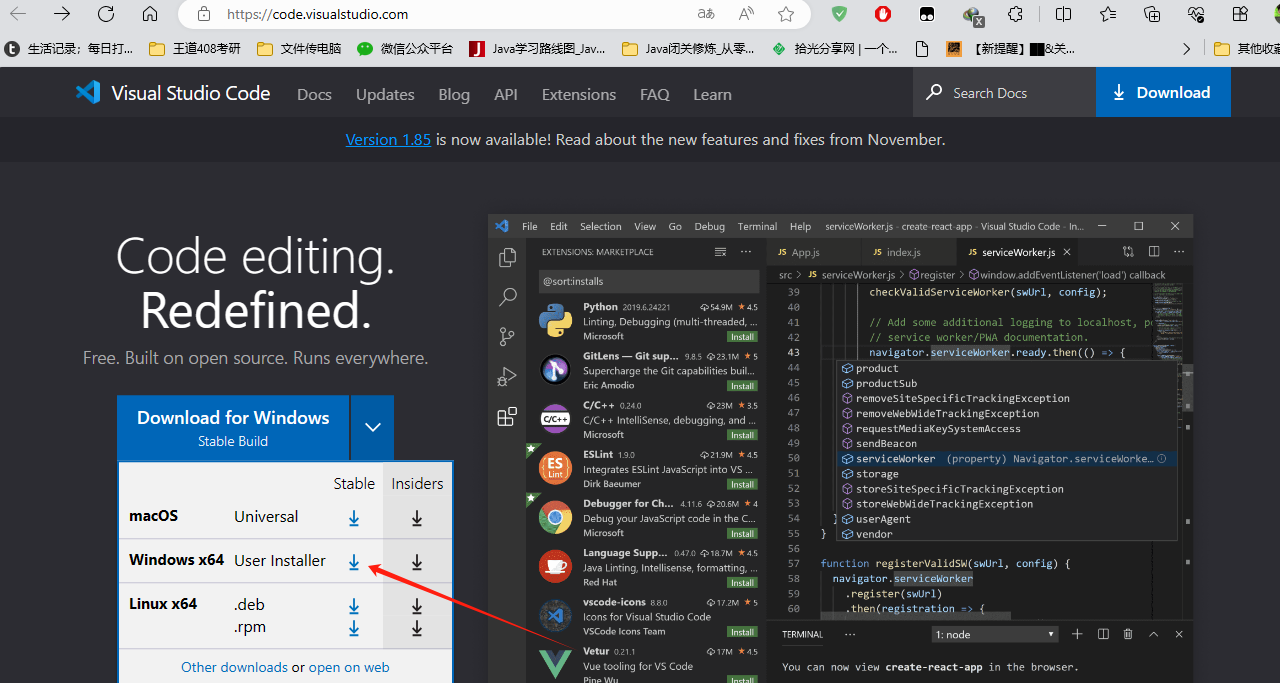Screen dimensions: 1280x683
Task: Open the 【新提醒】 bookmark
Action: click(1011, 48)
